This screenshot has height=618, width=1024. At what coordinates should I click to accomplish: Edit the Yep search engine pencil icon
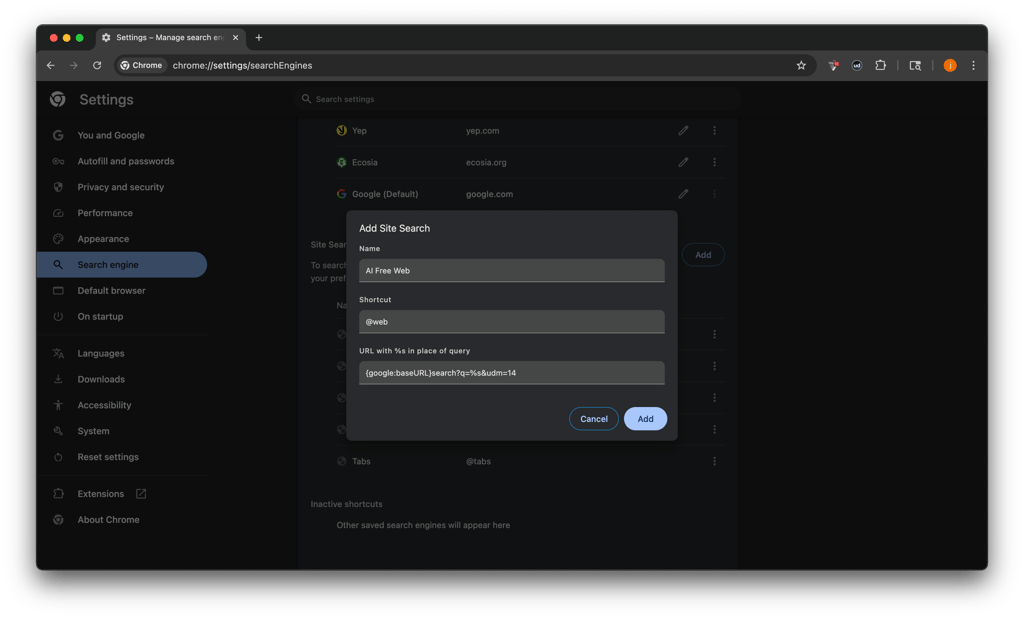click(683, 131)
